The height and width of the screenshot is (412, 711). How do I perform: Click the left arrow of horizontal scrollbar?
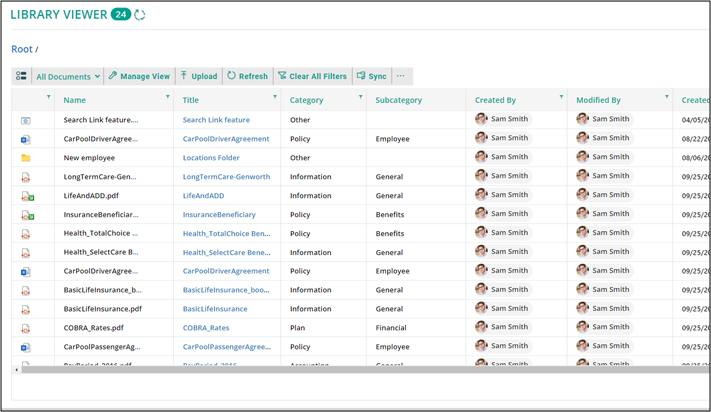[17, 370]
